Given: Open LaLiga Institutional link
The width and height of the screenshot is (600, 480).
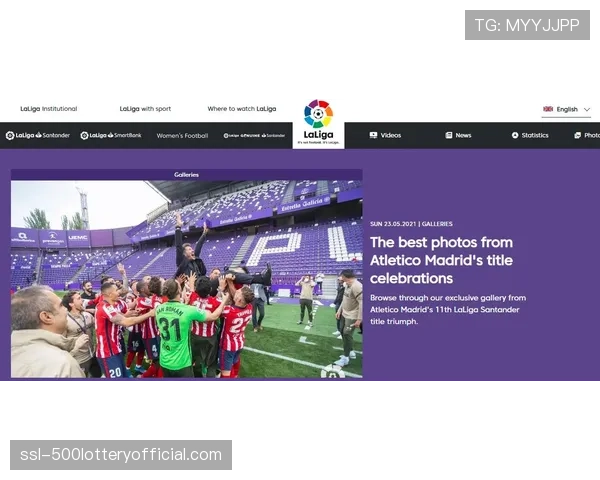Looking at the screenshot, I should tap(49, 109).
